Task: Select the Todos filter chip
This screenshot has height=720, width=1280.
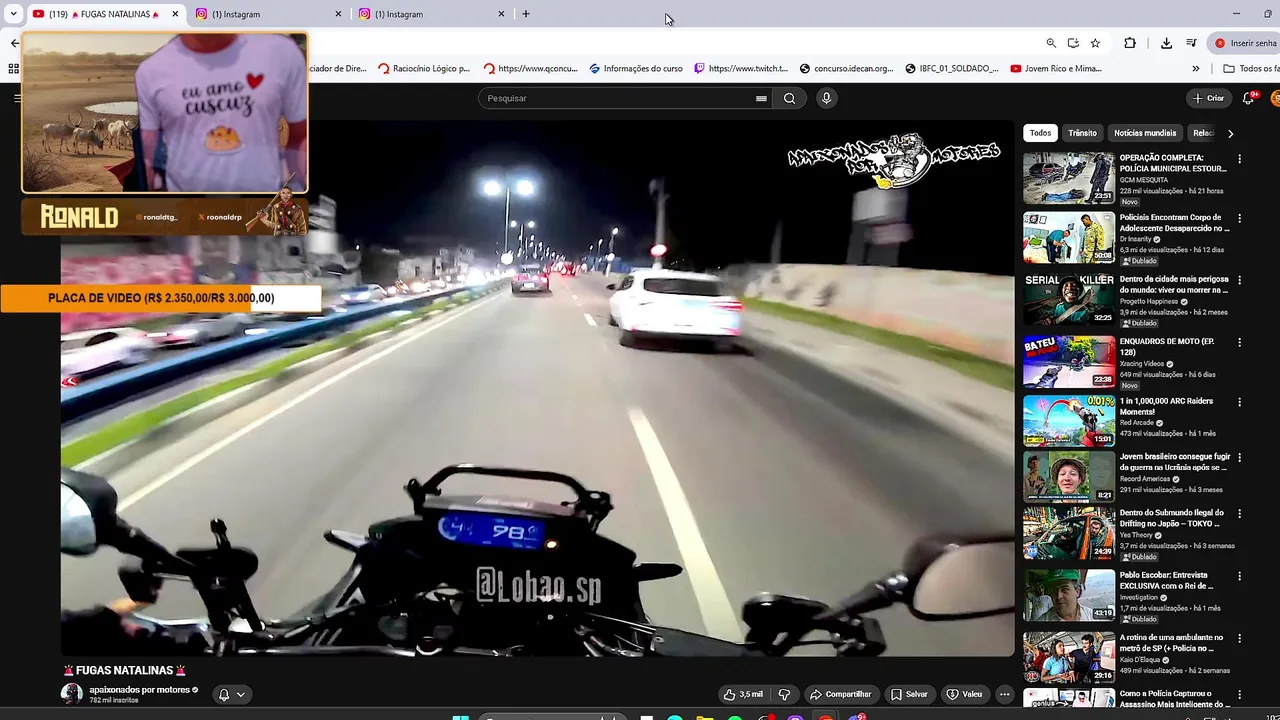Action: point(1040,133)
